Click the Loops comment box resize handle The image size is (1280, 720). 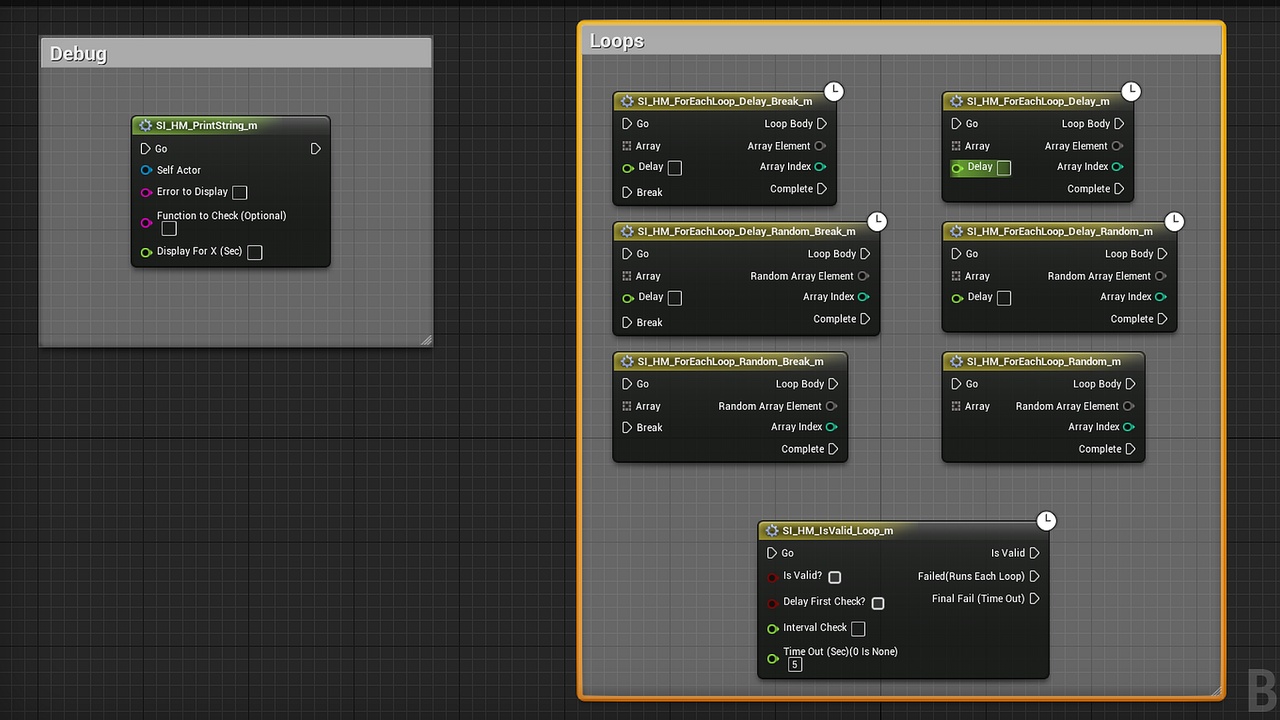[1216, 690]
